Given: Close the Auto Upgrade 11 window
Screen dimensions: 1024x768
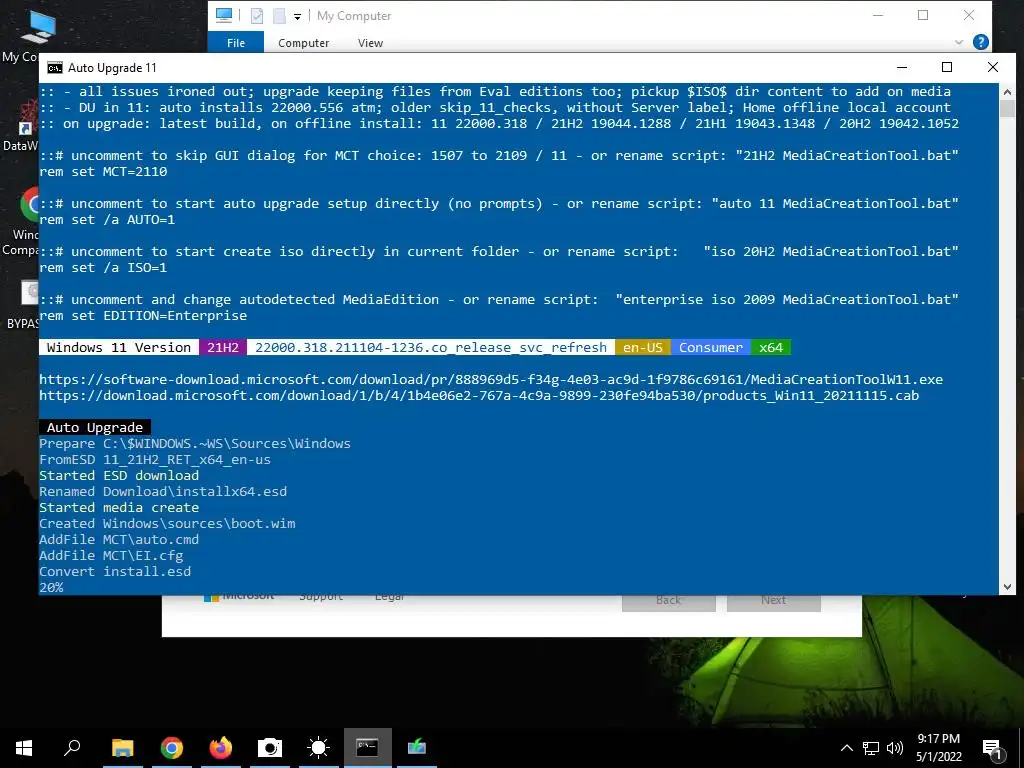Looking at the screenshot, I should pos(993,67).
